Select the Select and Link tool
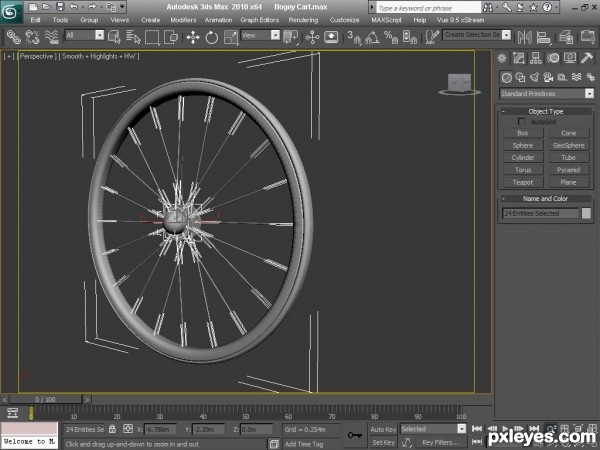The width and height of the screenshot is (600, 450). coord(14,37)
